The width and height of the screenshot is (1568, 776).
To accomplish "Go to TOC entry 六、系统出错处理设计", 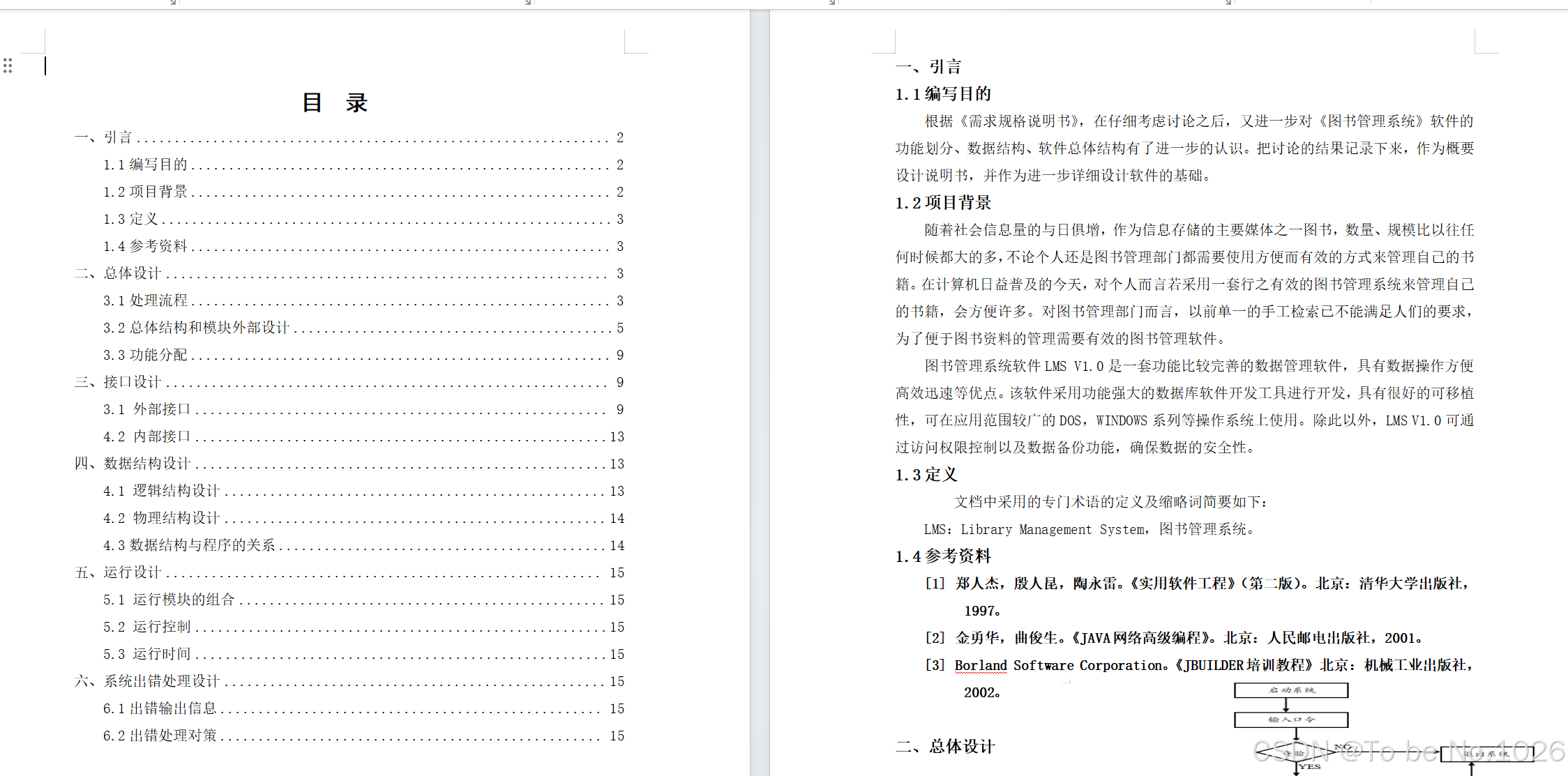I will coord(147,681).
